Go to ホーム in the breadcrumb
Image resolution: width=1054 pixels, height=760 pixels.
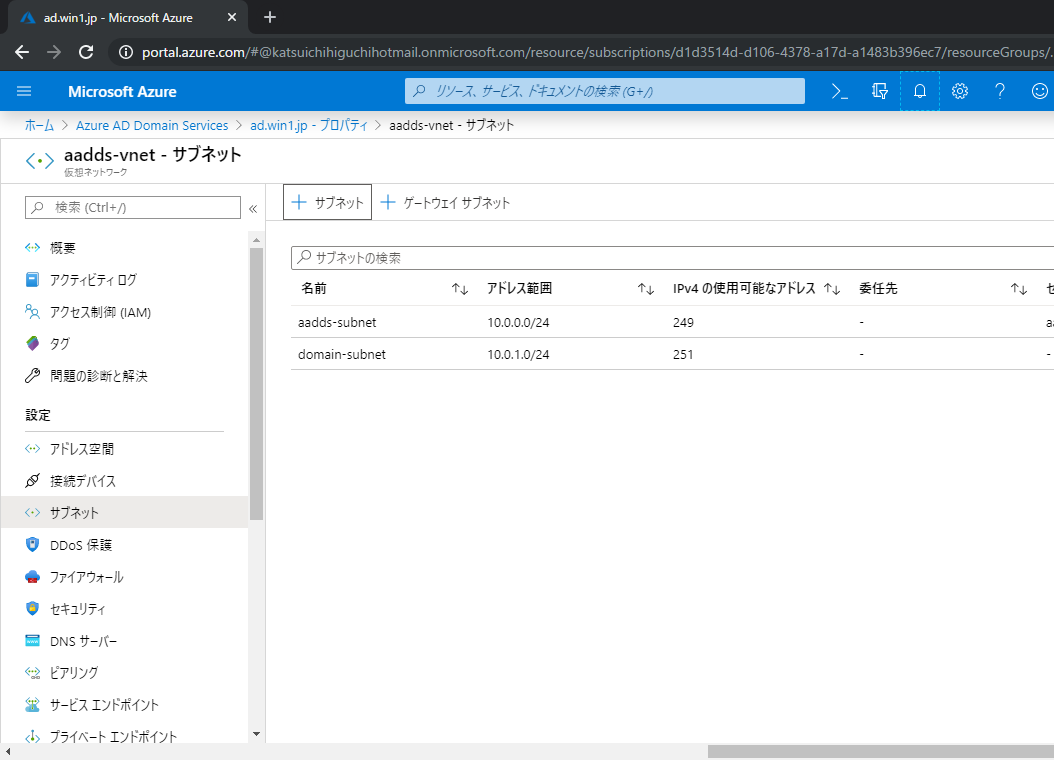click(39, 126)
